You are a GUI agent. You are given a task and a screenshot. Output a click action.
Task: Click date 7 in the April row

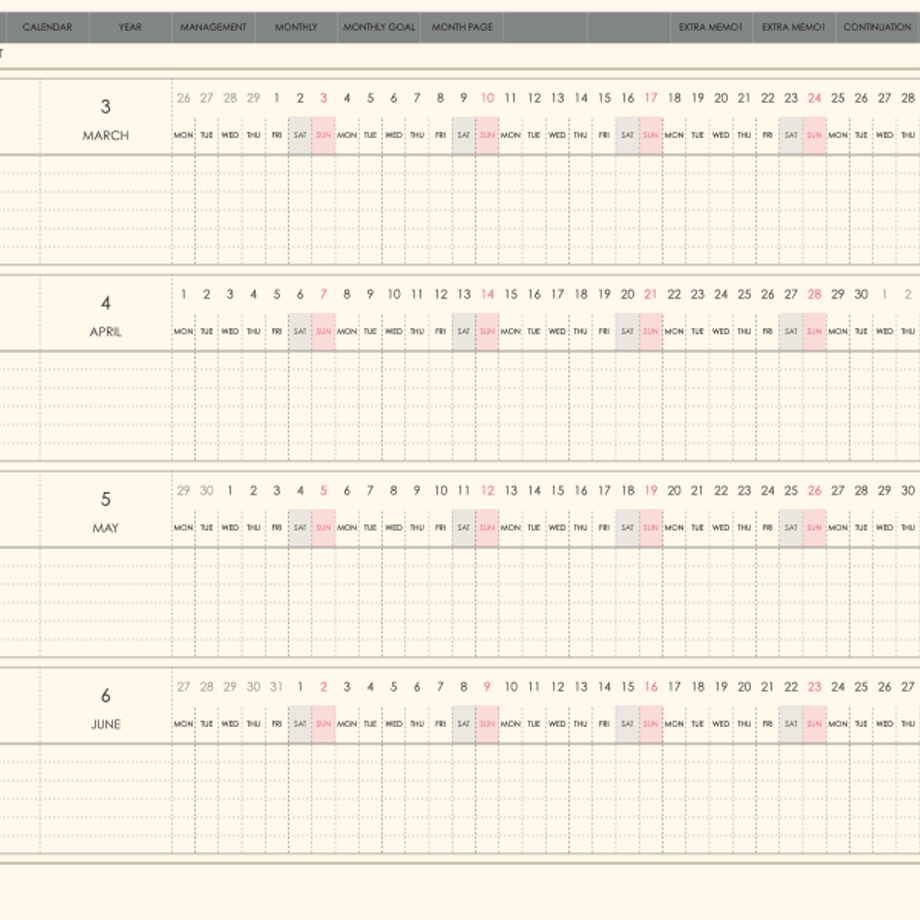click(323, 295)
